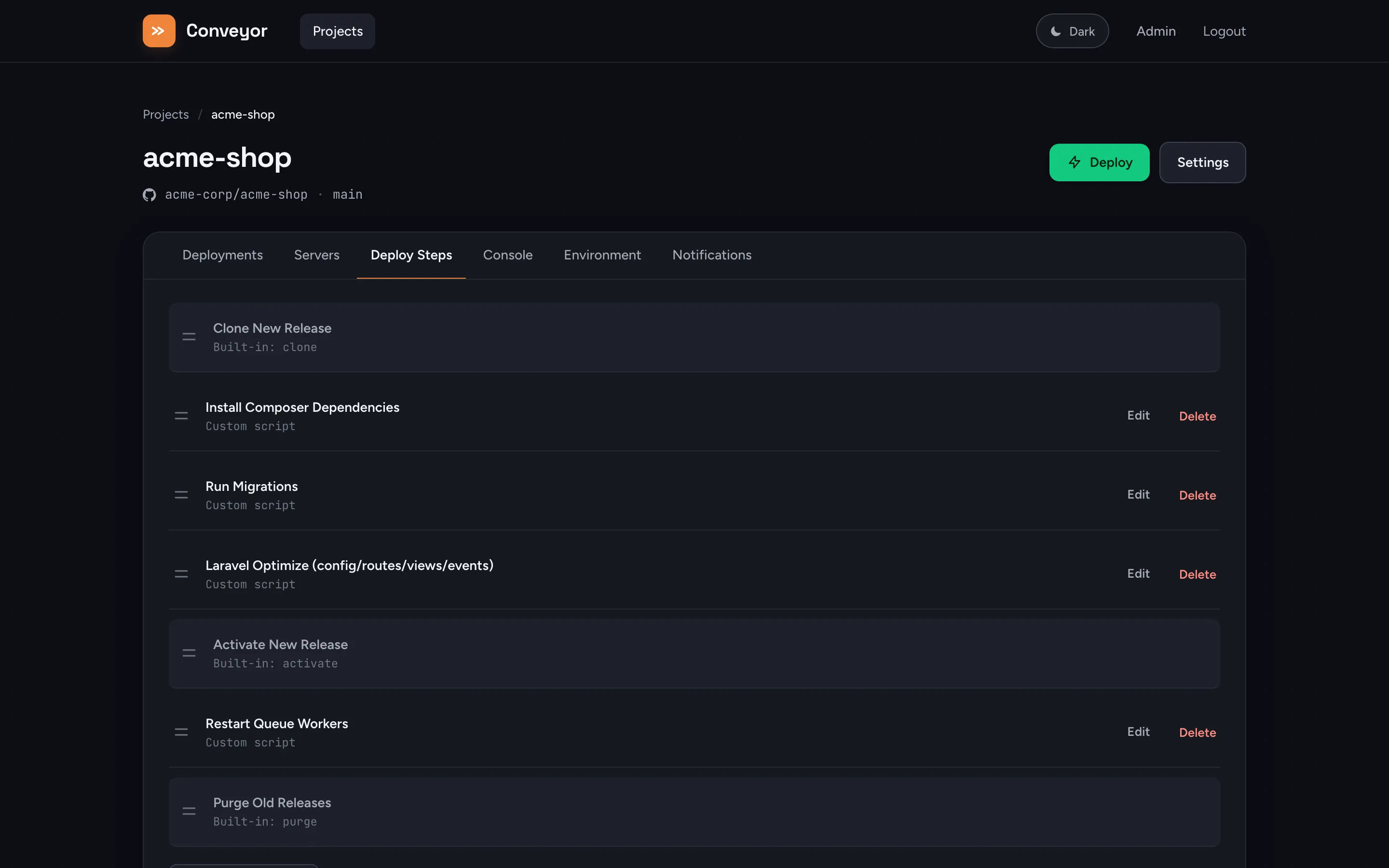Image resolution: width=1389 pixels, height=868 pixels.
Task: Start a deployment with the Deploy button
Action: coord(1099,163)
